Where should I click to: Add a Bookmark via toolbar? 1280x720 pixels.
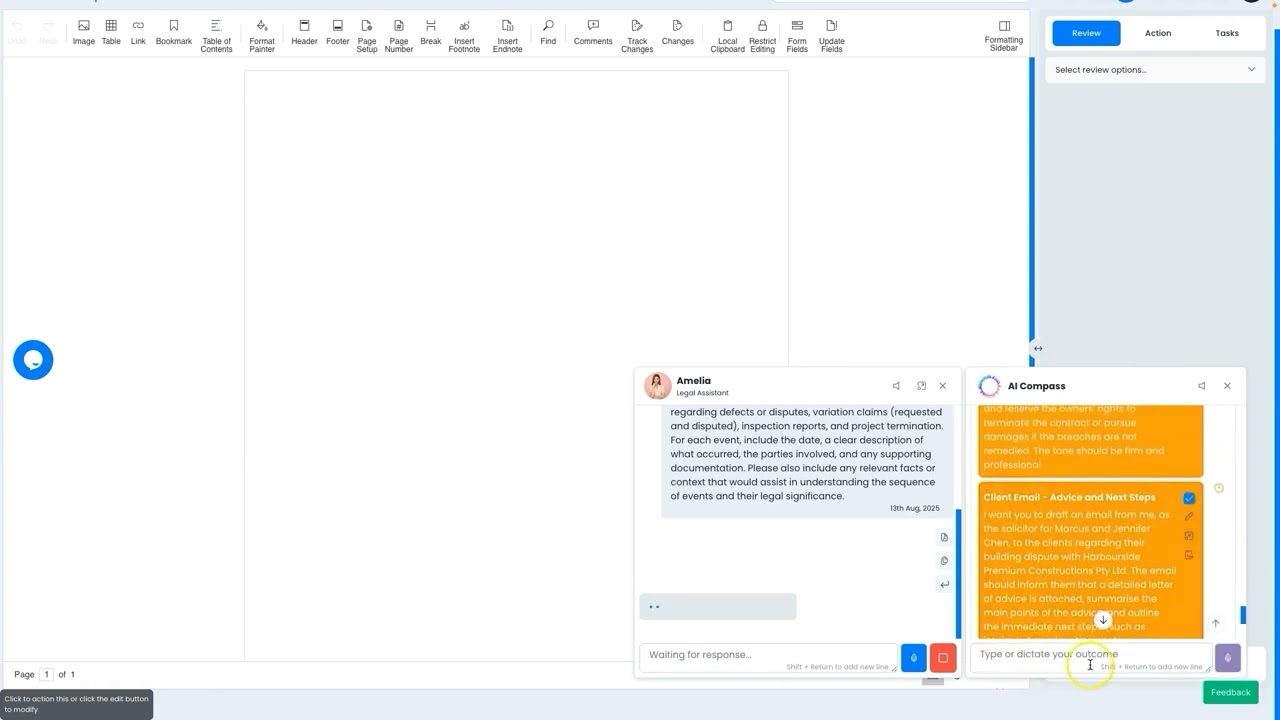pyautogui.click(x=174, y=32)
